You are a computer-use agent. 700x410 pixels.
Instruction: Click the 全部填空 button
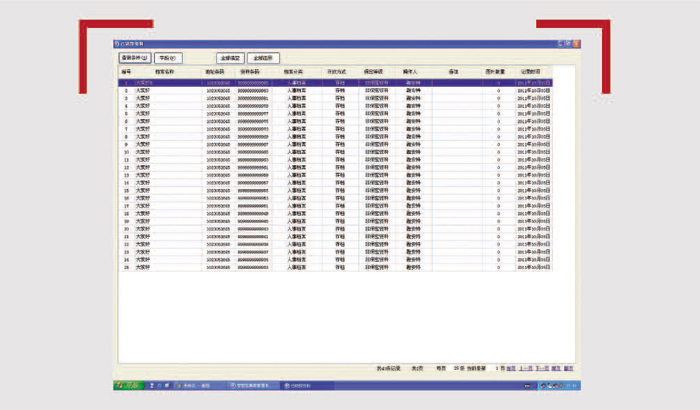click(x=230, y=58)
